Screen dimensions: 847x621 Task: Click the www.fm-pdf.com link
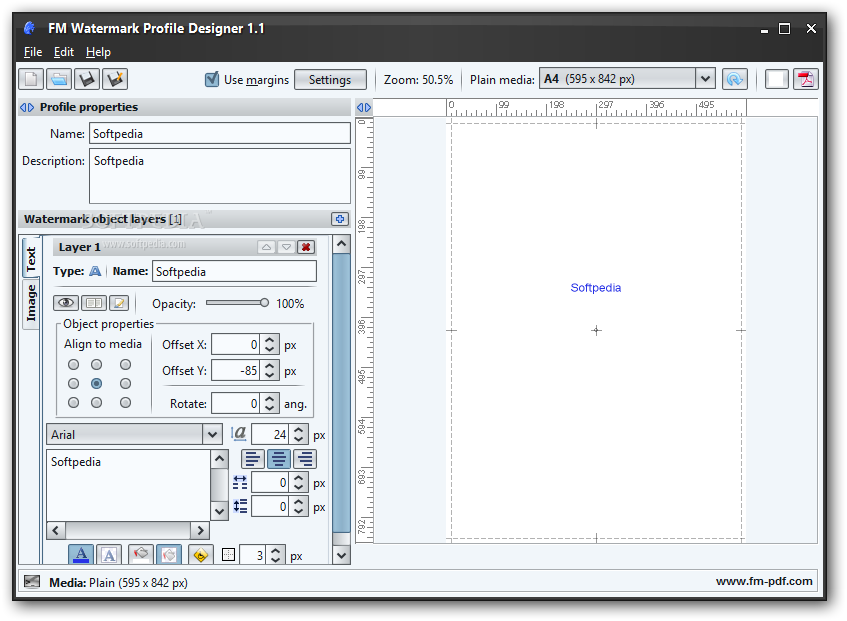pyautogui.click(x=764, y=581)
